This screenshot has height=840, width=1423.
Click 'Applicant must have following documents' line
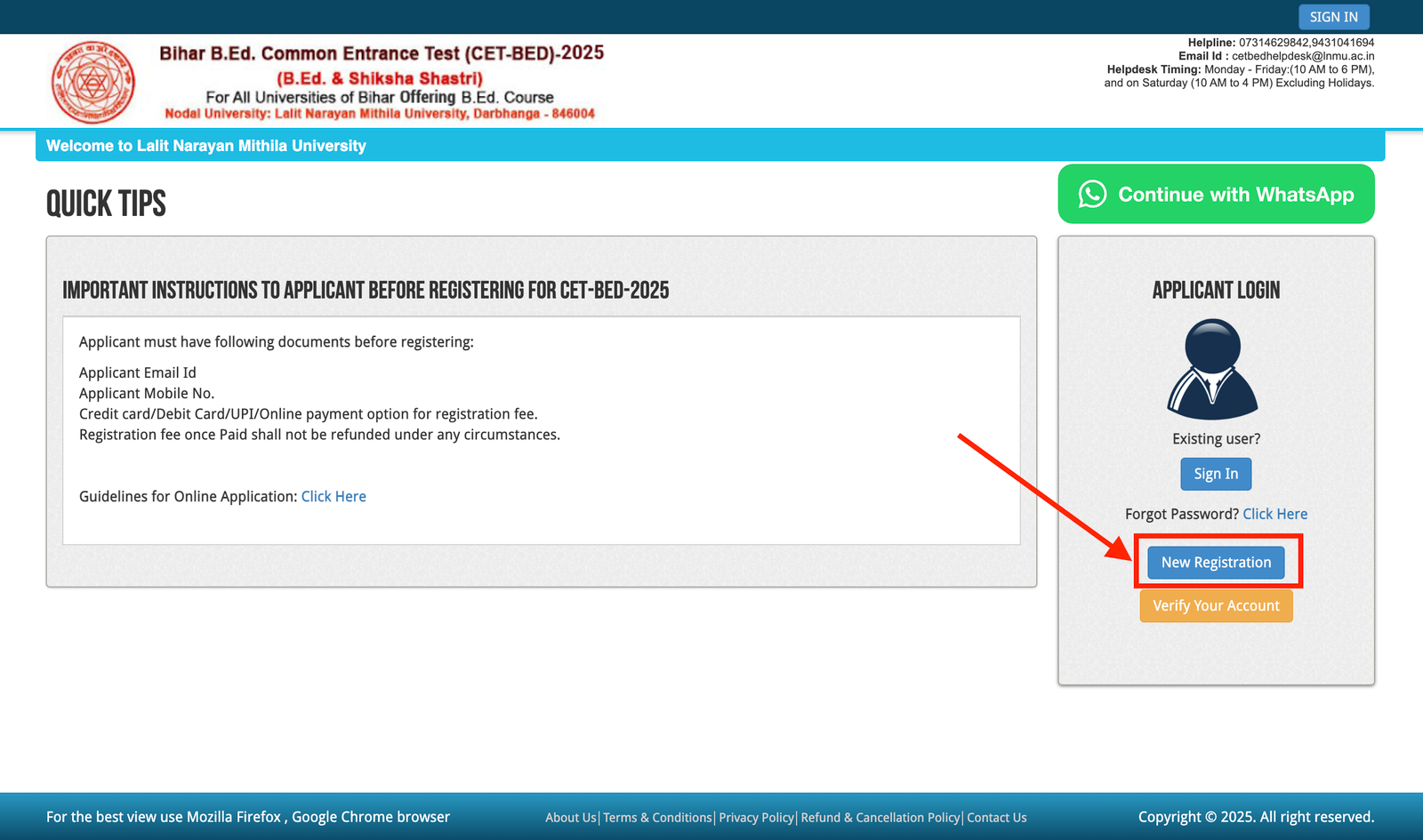pos(277,342)
